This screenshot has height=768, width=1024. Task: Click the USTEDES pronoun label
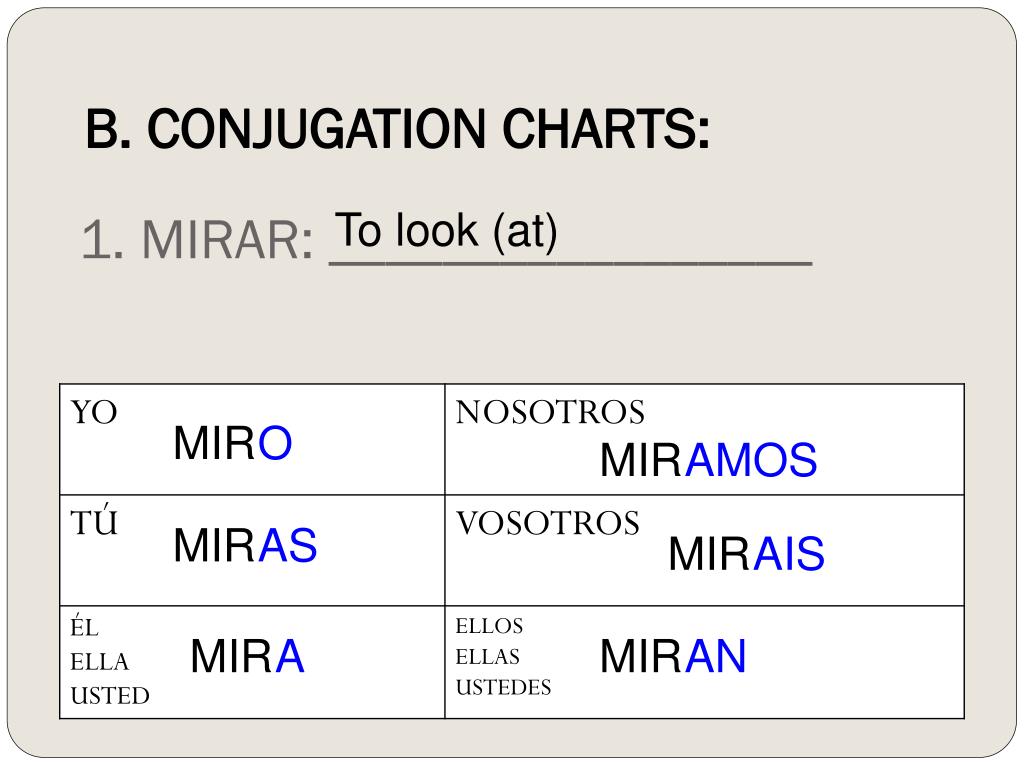coord(503,688)
